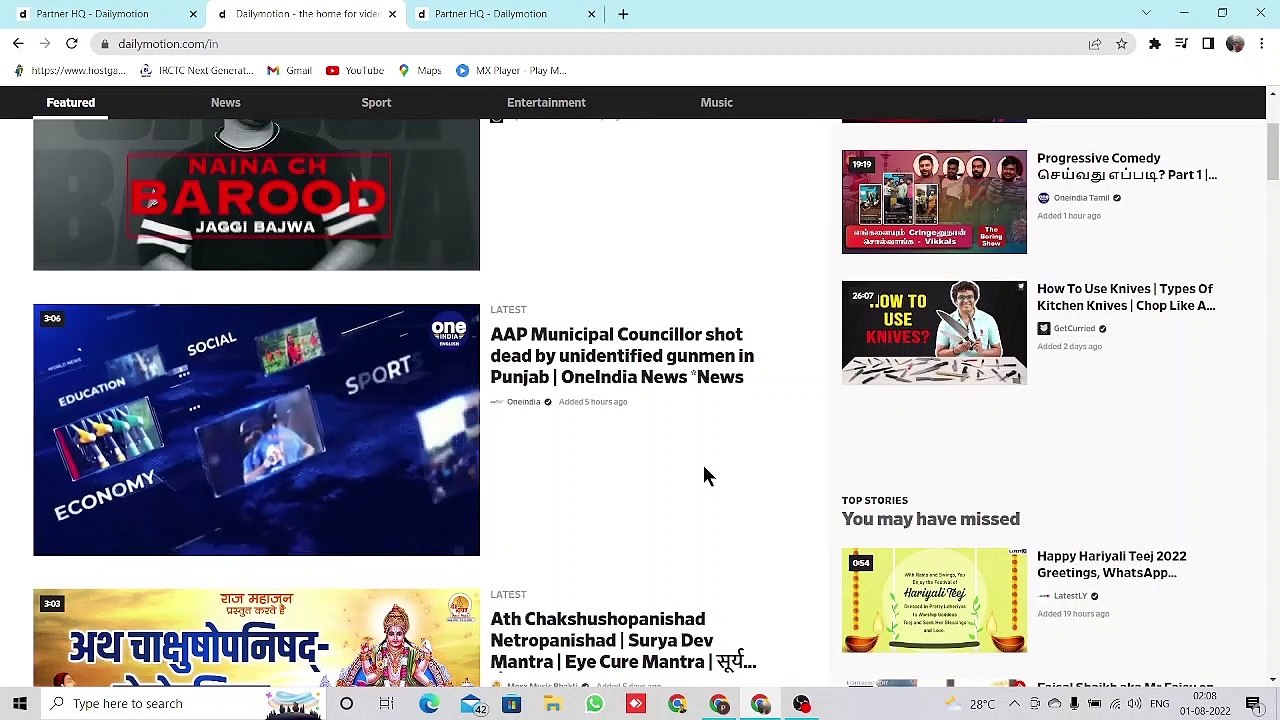
Task: Open red app icon next to WhatsApp
Action: point(636,704)
